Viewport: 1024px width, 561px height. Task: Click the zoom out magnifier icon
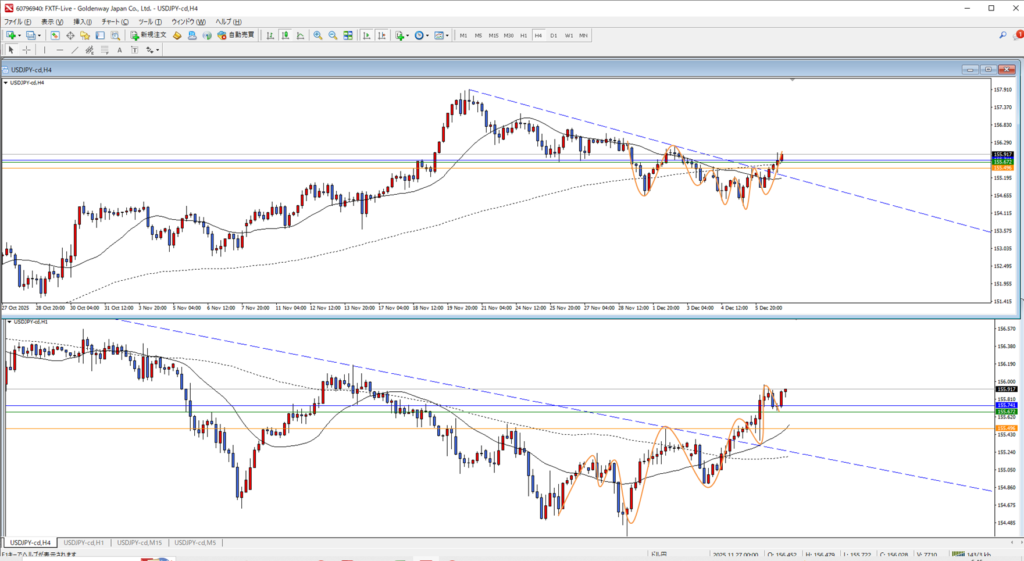(x=332, y=35)
